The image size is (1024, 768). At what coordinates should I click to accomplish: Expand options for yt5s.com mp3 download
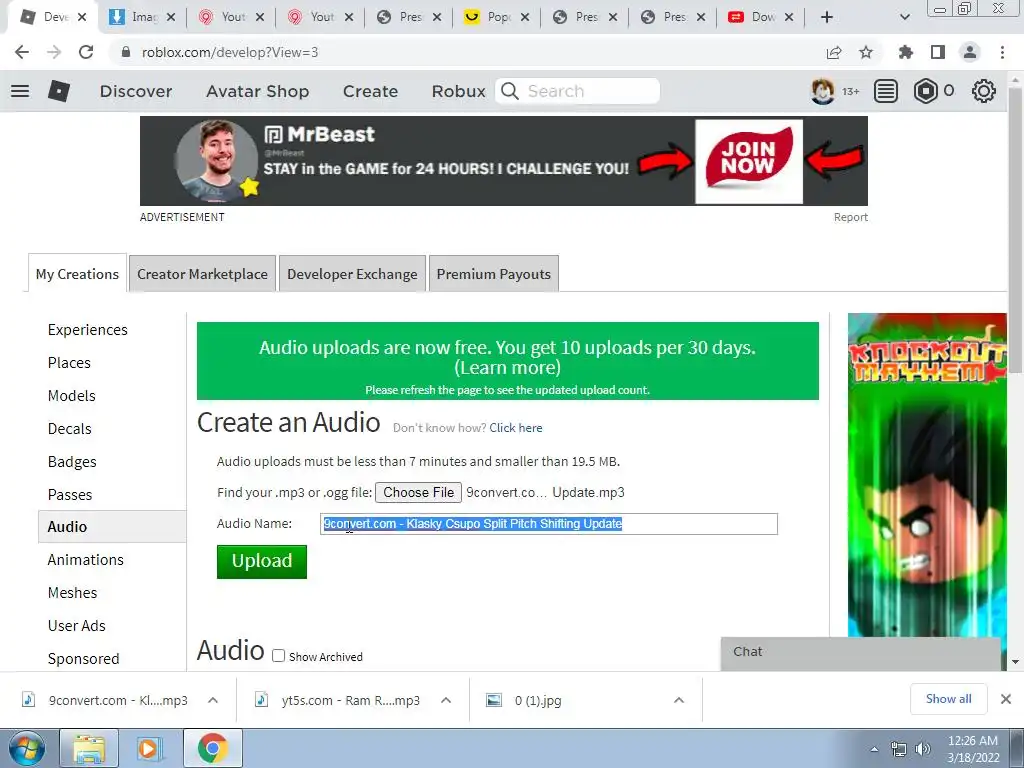446,700
